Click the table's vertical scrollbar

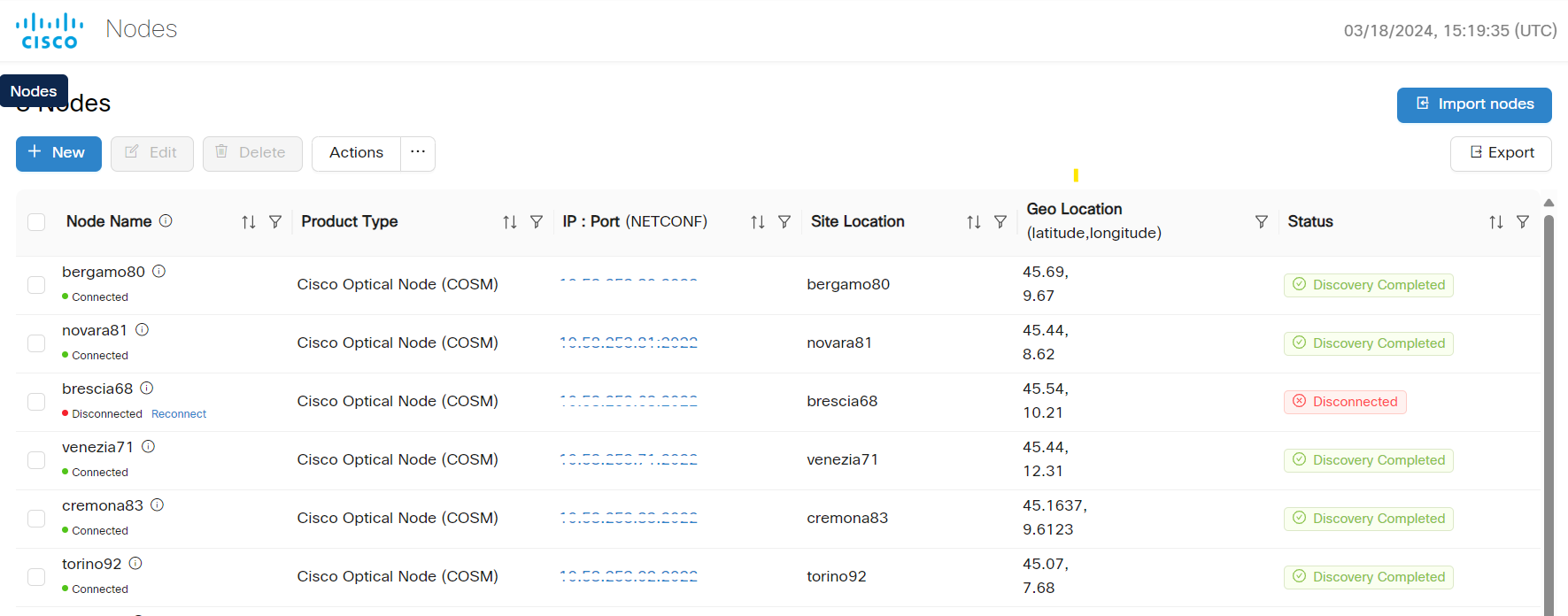pyautogui.click(x=1549, y=398)
